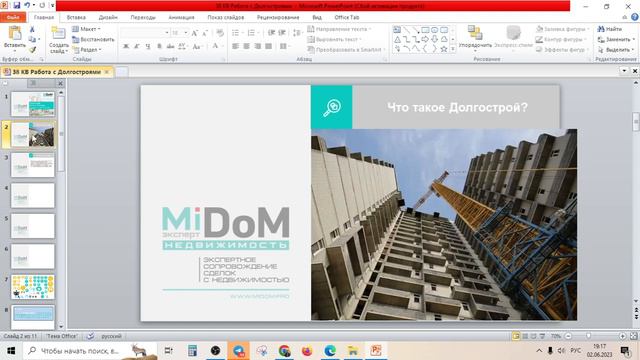This screenshot has width=640, height=360.
Task: Zoom in with the plus button
Action: pyautogui.click(x=622, y=336)
